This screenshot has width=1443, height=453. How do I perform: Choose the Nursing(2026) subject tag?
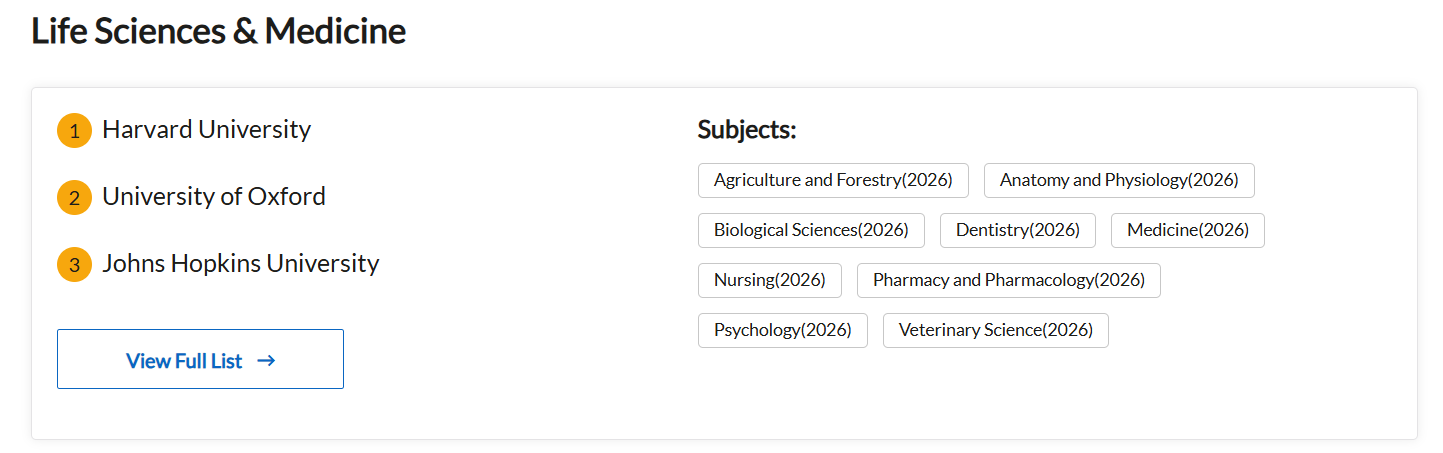point(769,281)
